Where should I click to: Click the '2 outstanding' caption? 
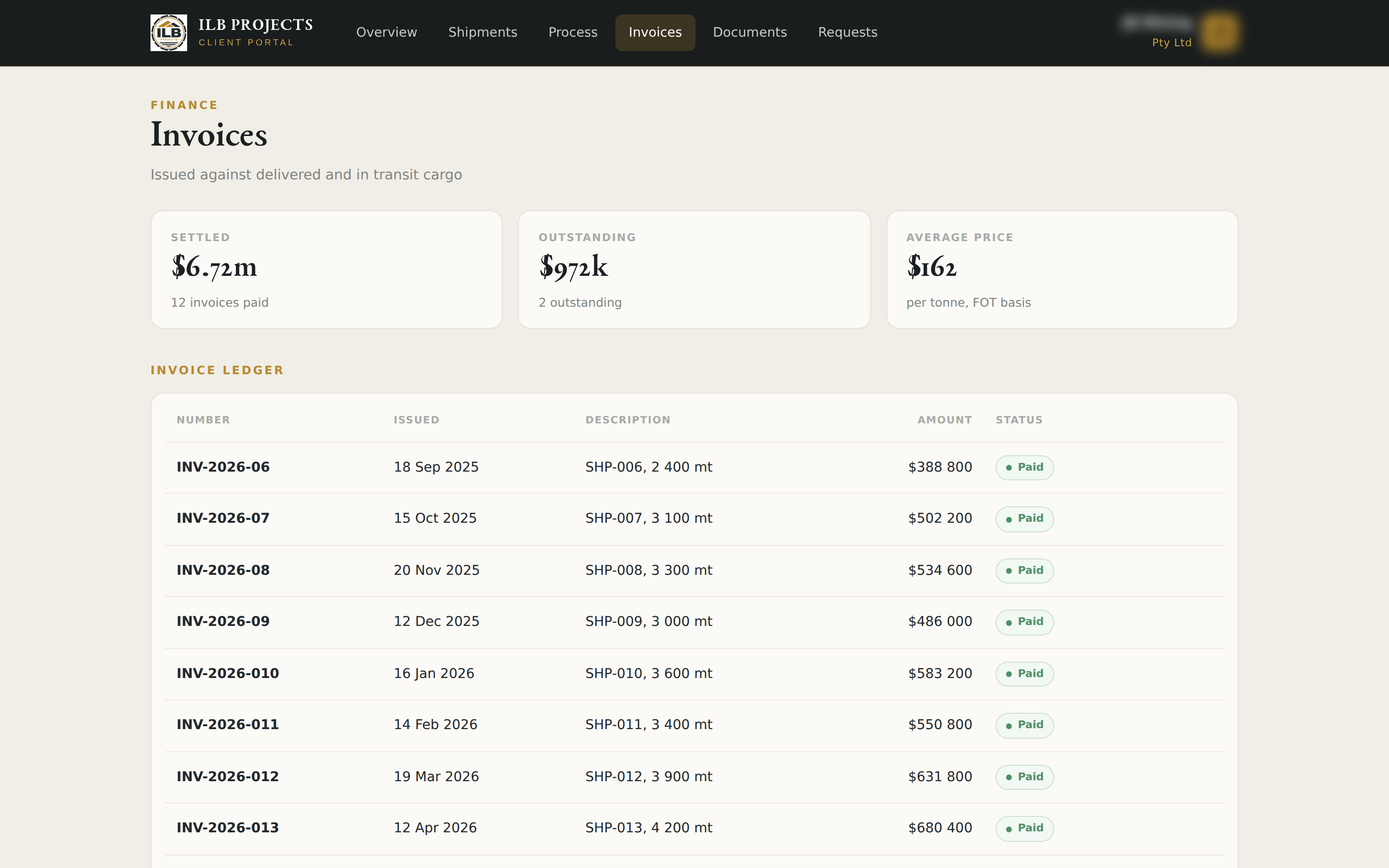click(580, 302)
